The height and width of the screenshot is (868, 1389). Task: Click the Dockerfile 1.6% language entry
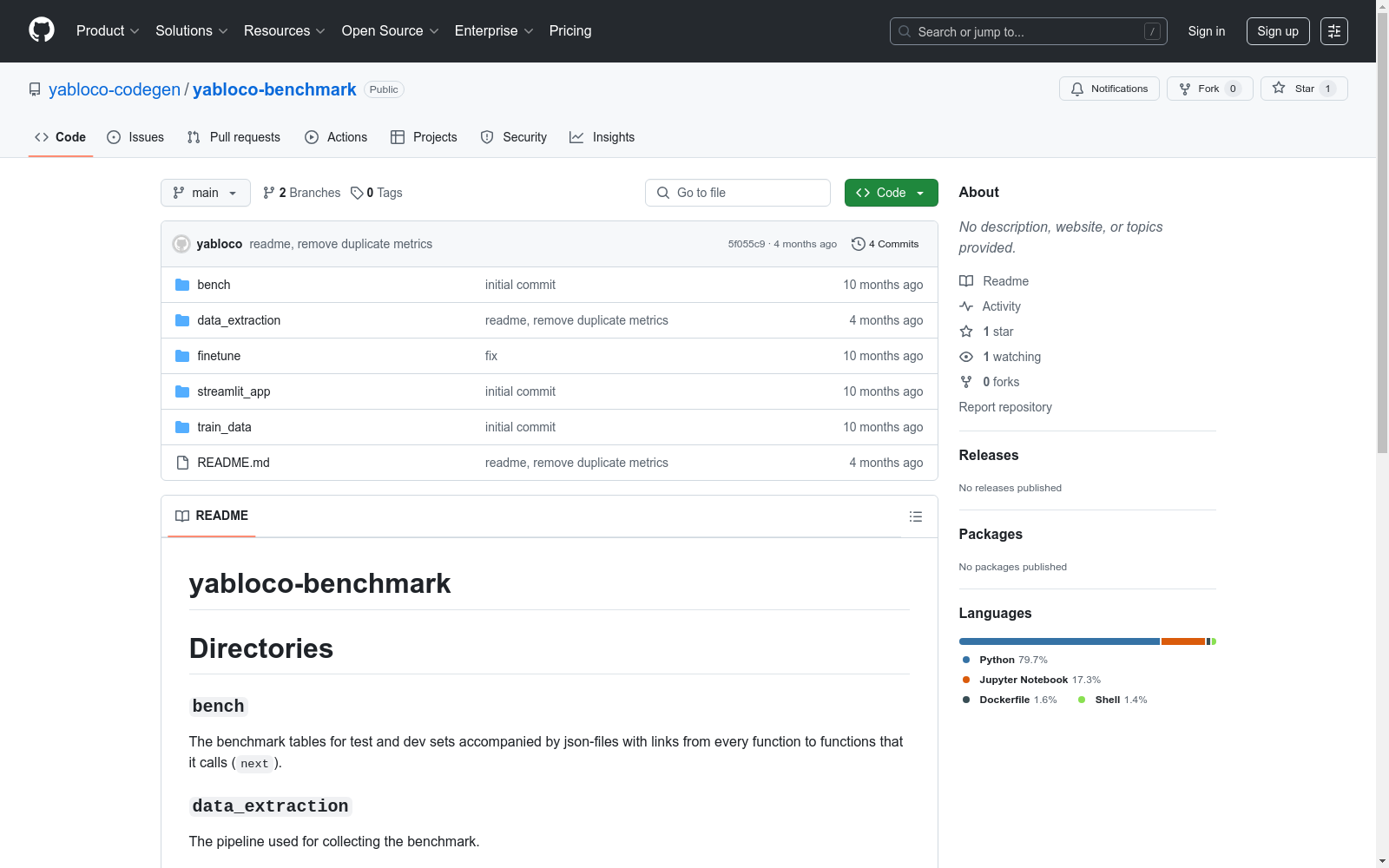pyautogui.click(x=1010, y=700)
